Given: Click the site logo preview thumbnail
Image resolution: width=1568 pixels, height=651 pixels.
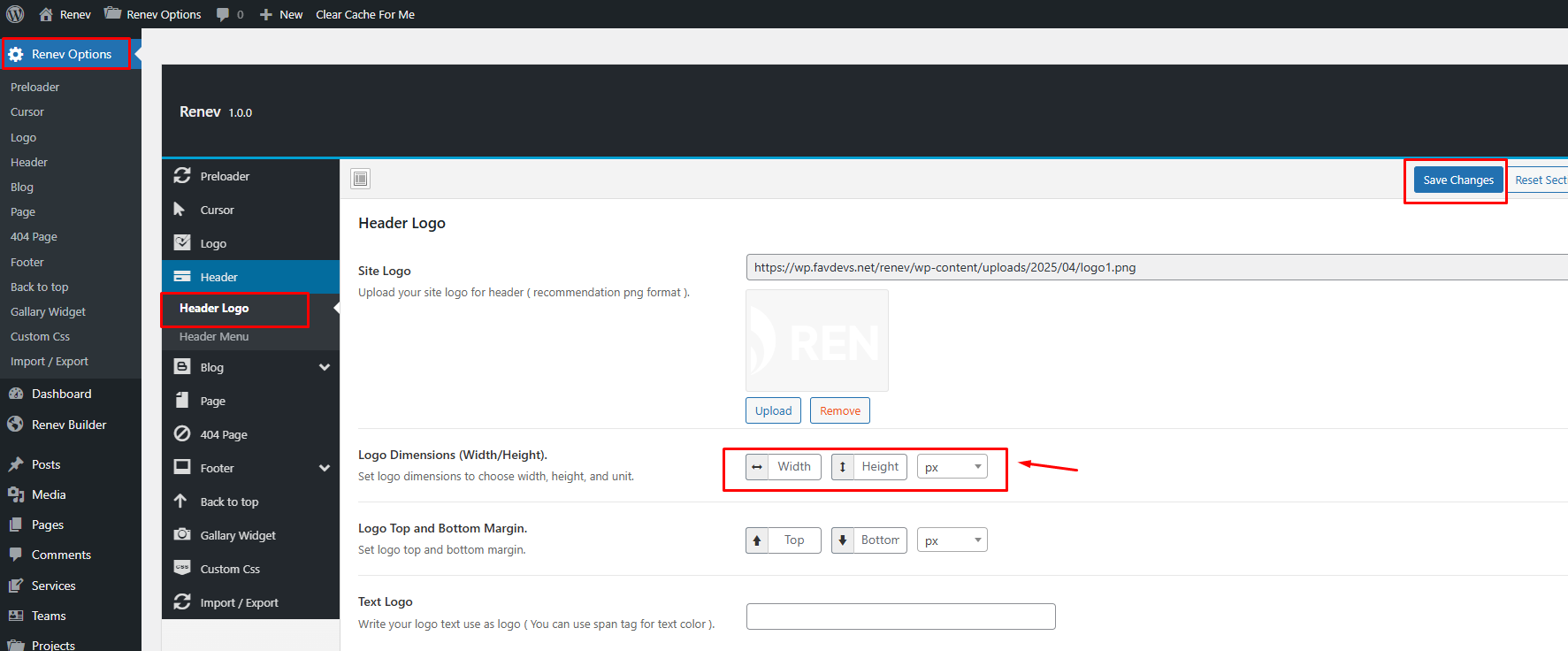Looking at the screenshot, I should [817, 341].
